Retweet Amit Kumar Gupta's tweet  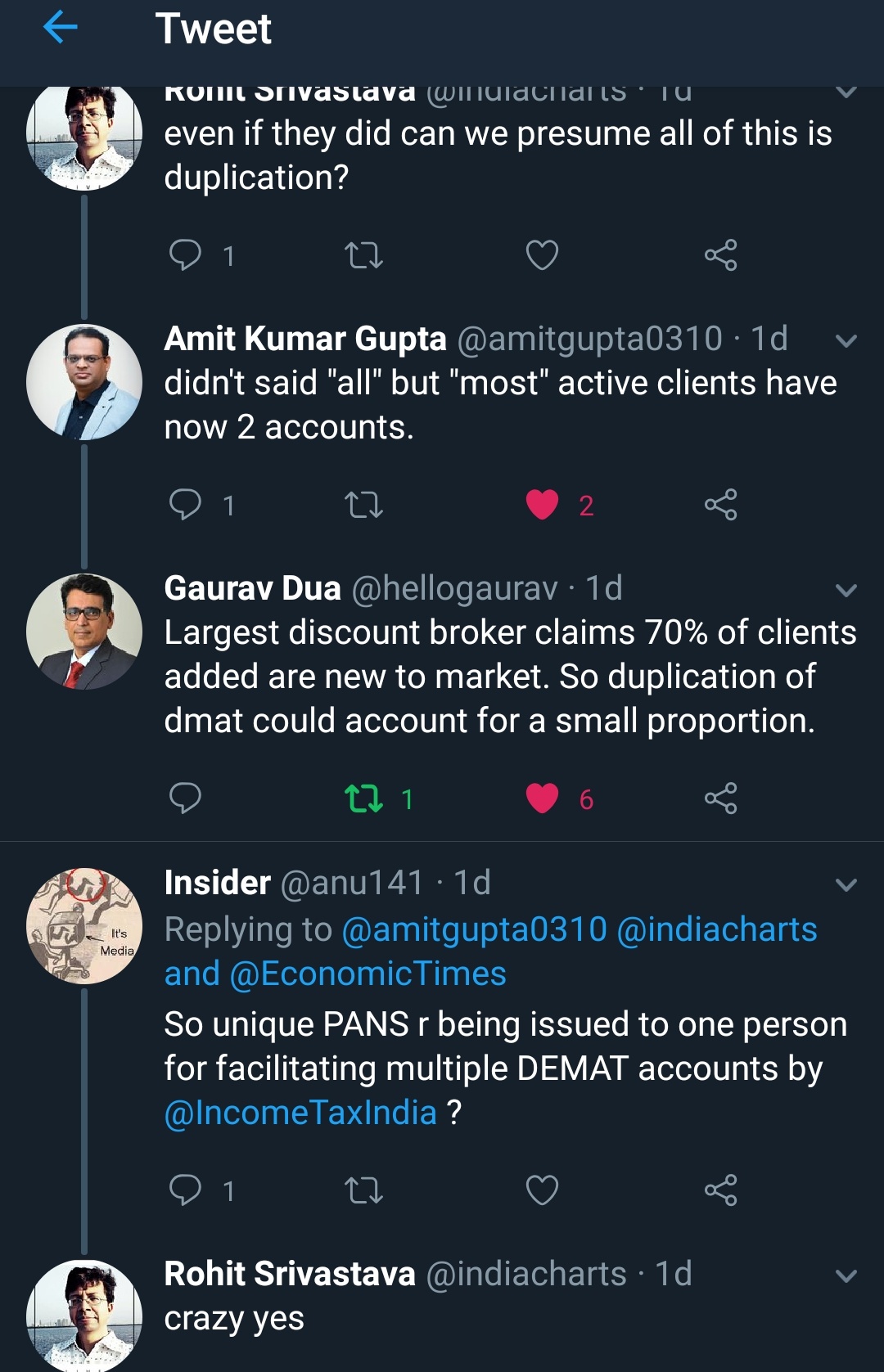(x=363, y=504)
